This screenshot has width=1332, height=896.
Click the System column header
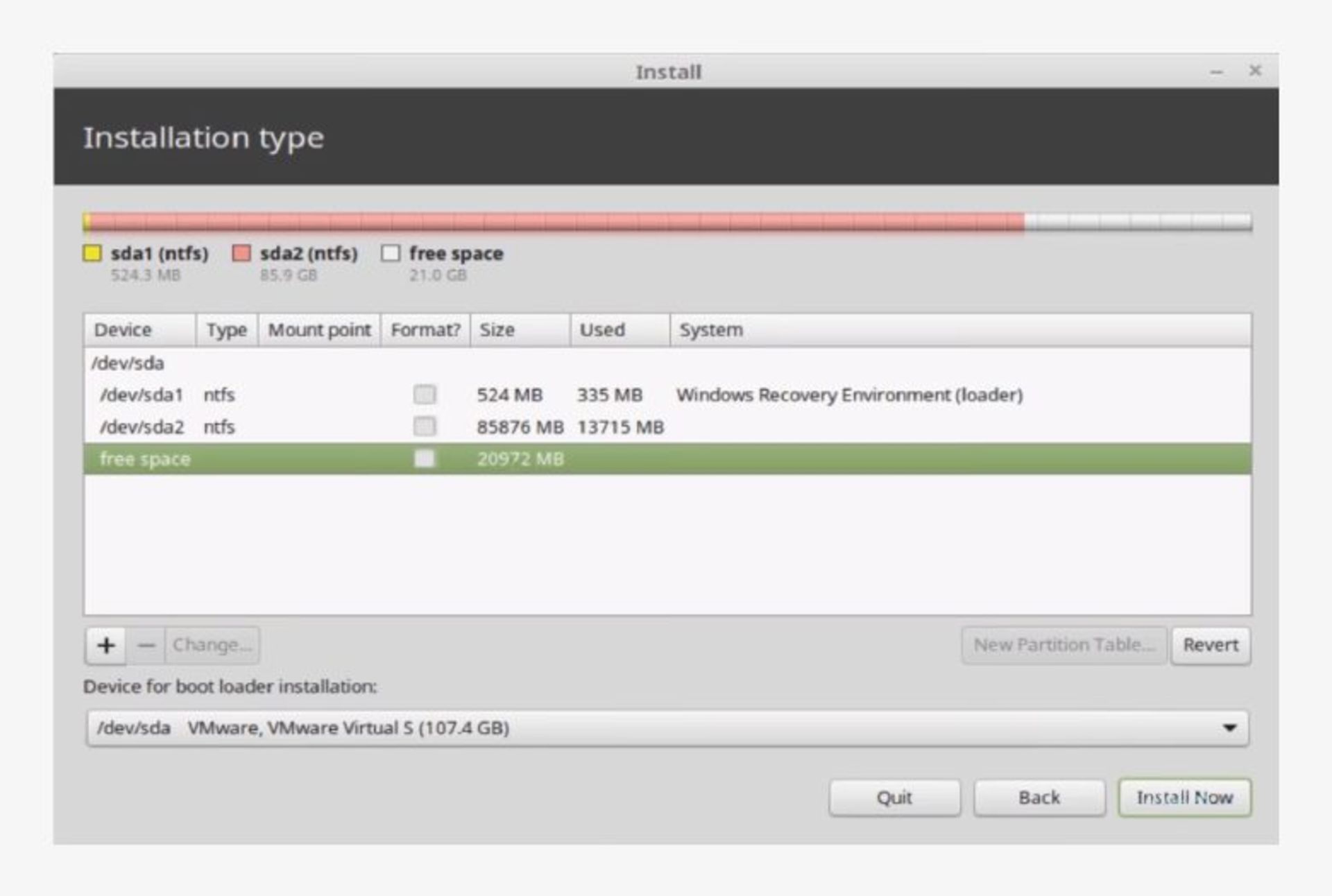tap(961, 330)
